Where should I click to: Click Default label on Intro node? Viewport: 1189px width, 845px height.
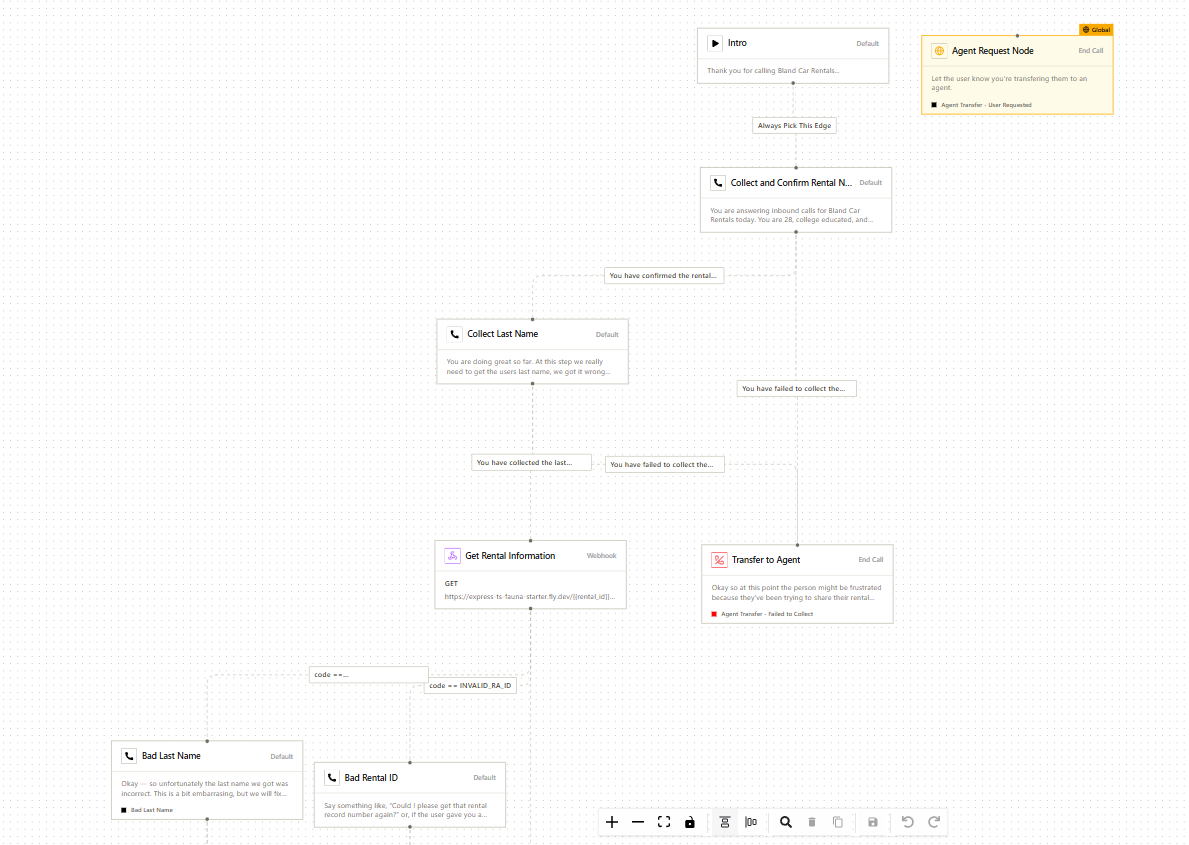click(867, 44)
